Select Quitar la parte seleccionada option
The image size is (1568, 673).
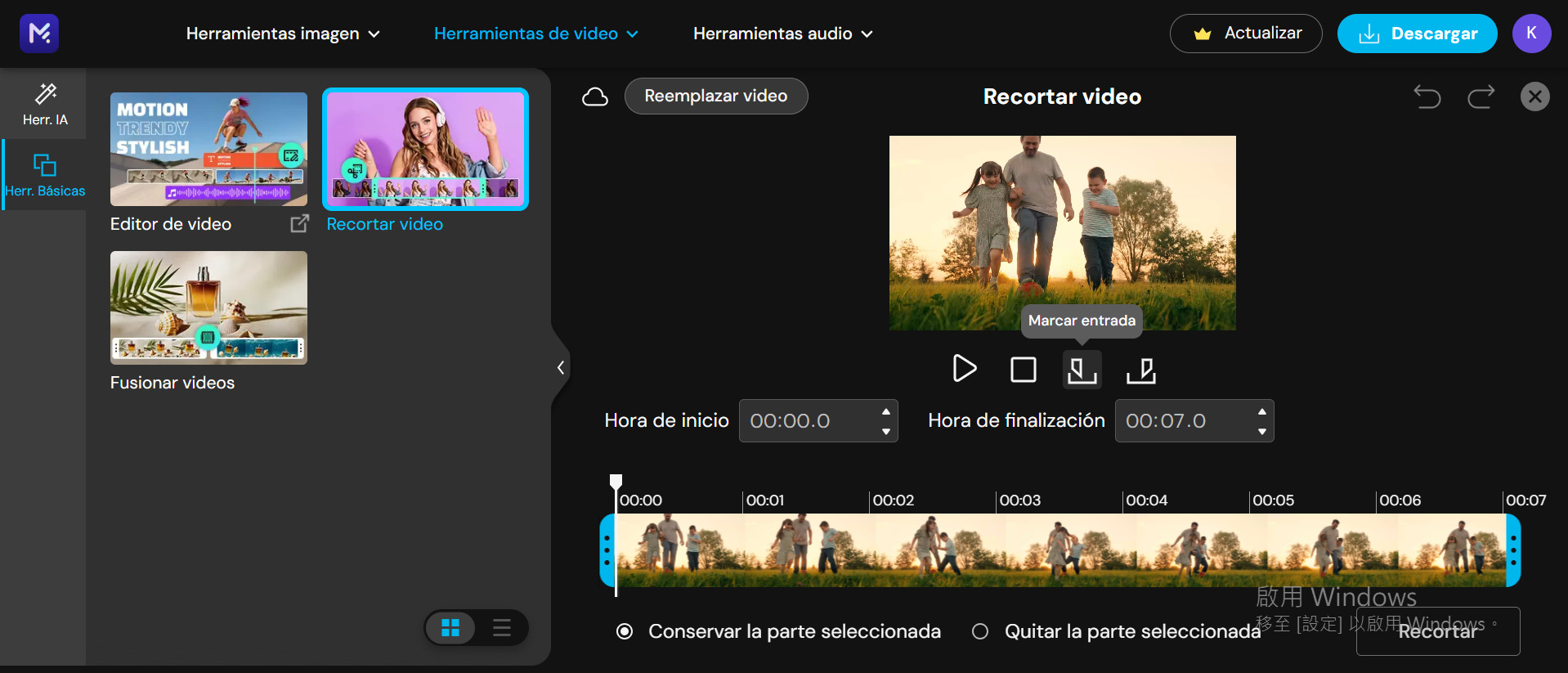coord(980,631)
